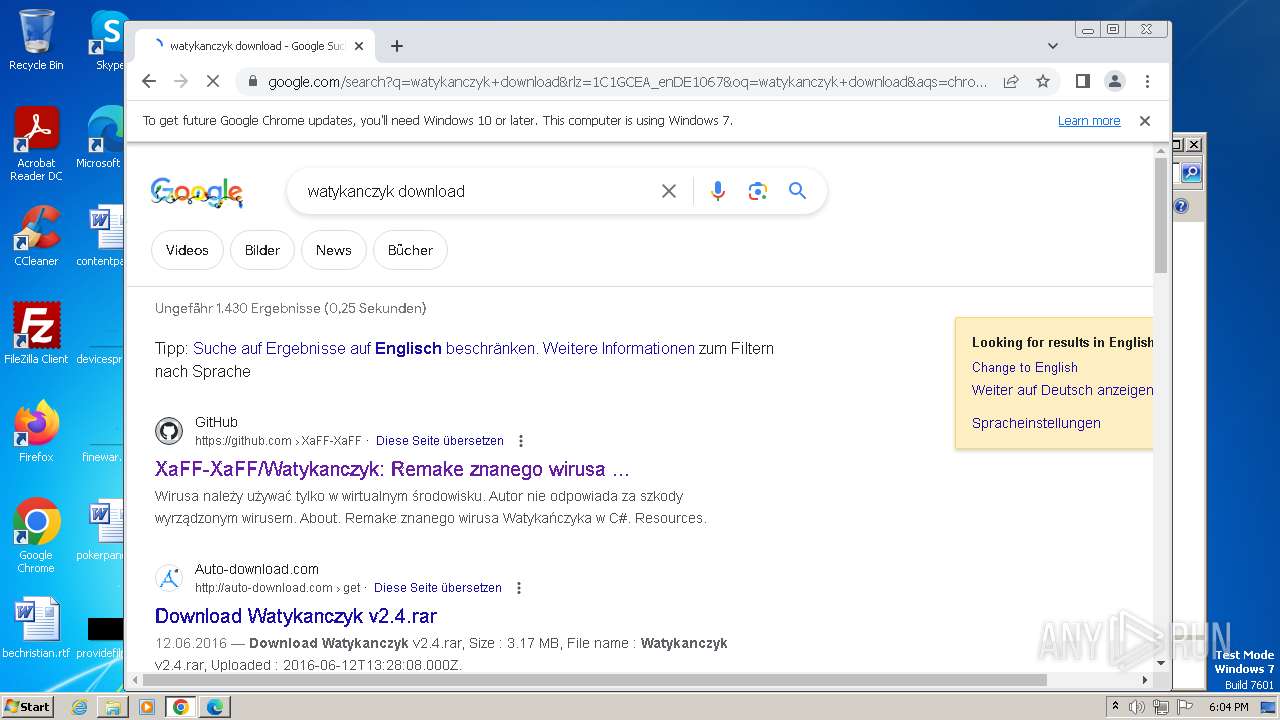Clear the search query
The image size is (1280, 720).
click(x=669, y=191)
